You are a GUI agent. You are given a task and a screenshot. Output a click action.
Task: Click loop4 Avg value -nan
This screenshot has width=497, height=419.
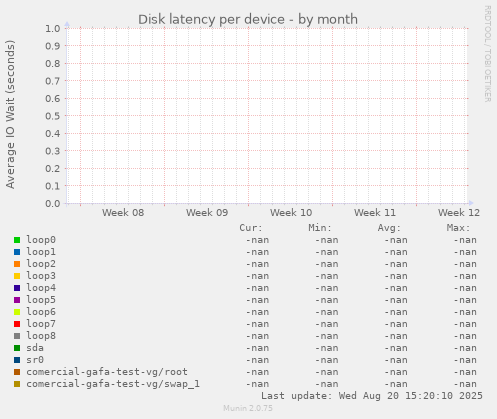coord(396,288)
